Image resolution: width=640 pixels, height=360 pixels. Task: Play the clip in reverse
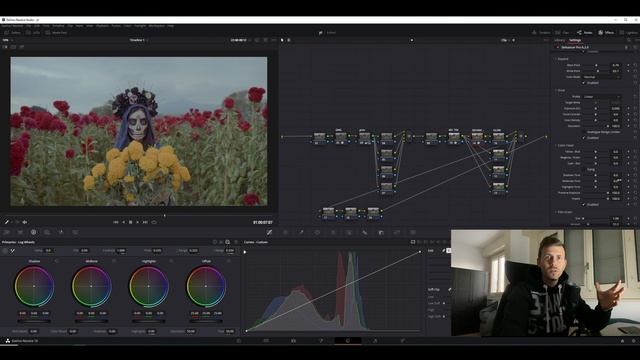(124, 222)
